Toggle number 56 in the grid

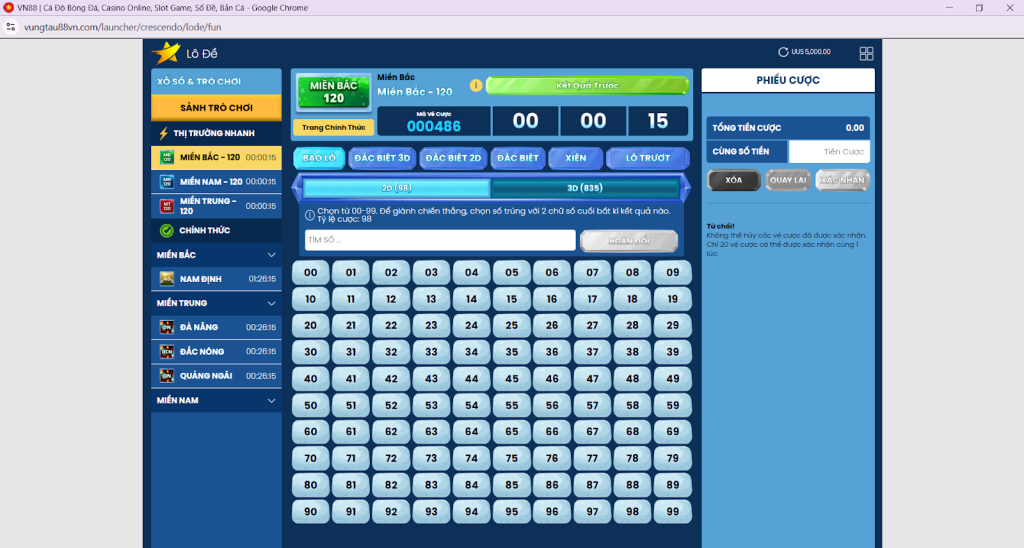552,405
